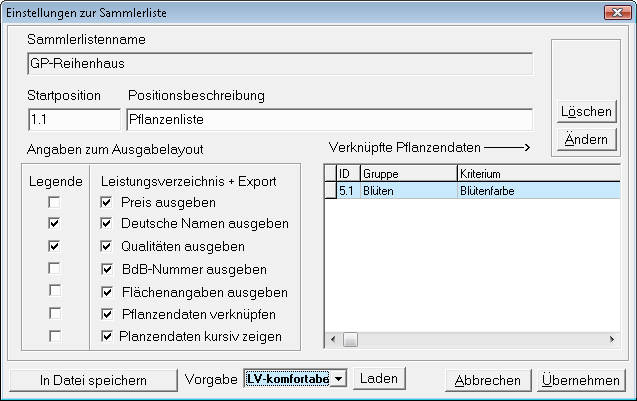Click the Löschen button

(587, 111)
